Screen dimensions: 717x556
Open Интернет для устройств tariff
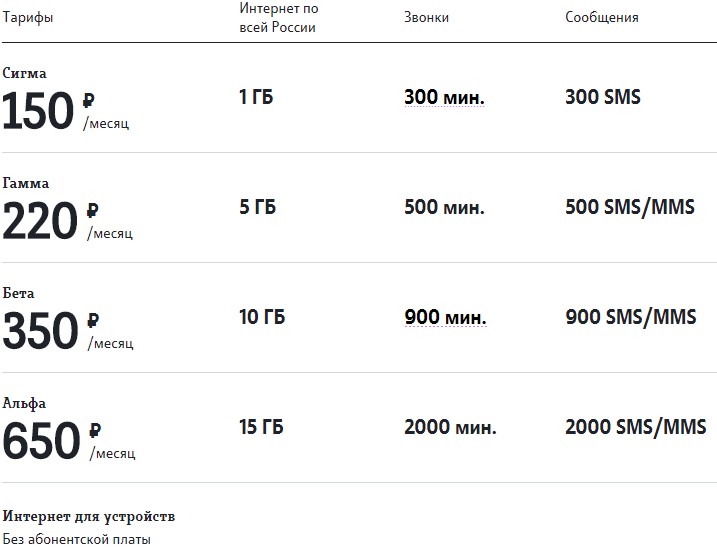click(x=89, y=516)
